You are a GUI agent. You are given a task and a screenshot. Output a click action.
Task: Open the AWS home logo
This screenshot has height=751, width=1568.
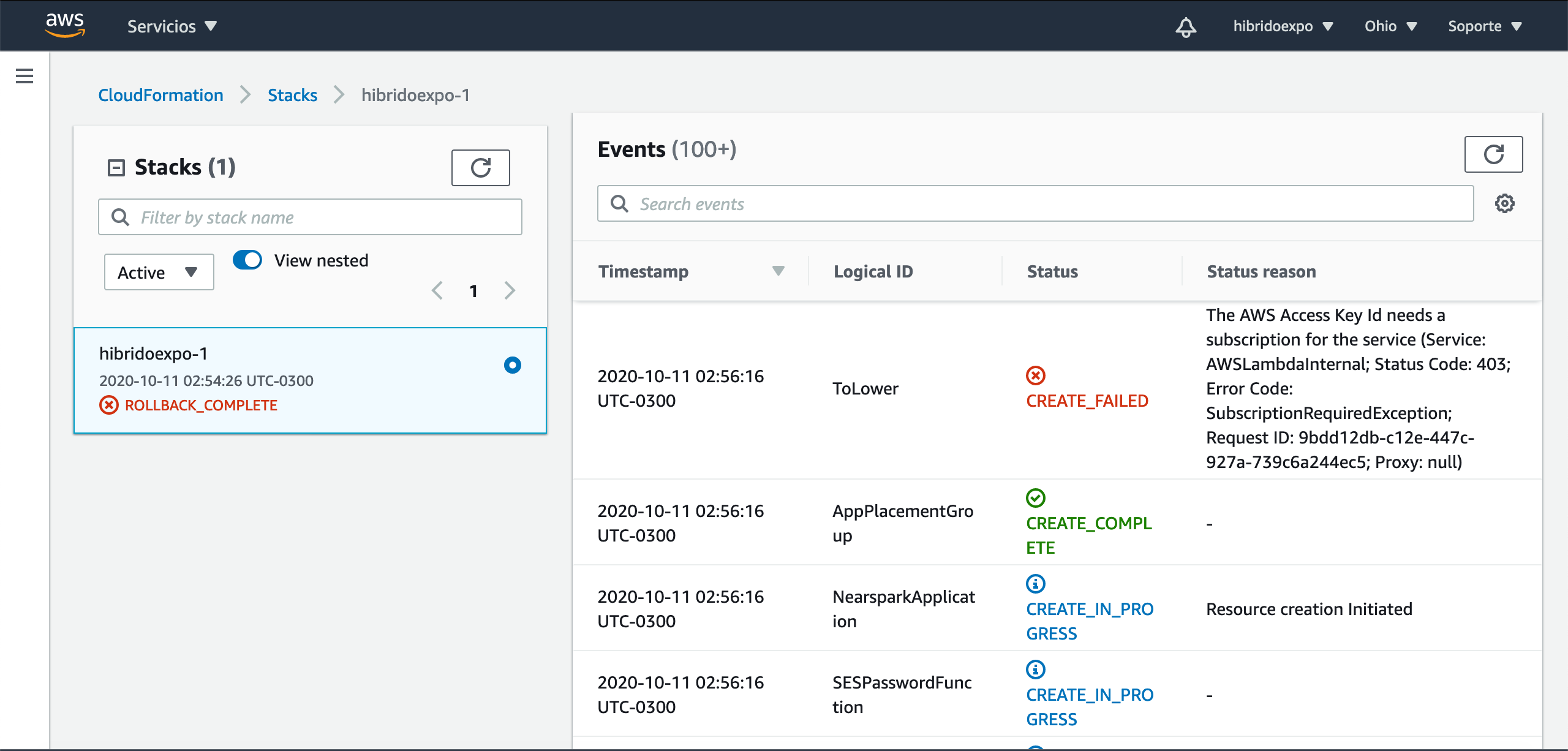[65, 25]
